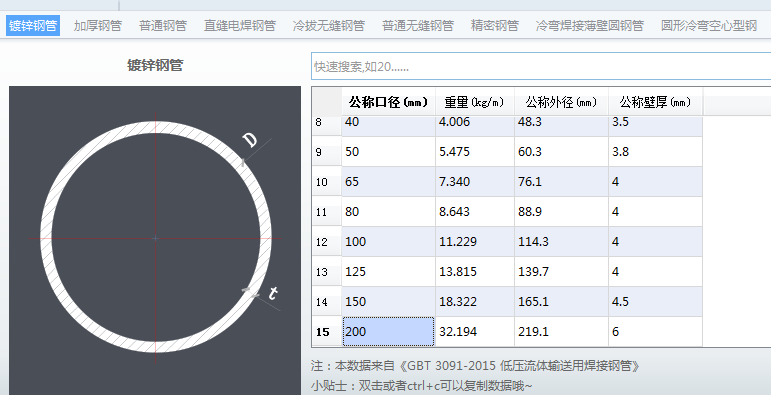Click the 重量(kg/m) column header
Screen dimensions: 771x395
(474, 102)
